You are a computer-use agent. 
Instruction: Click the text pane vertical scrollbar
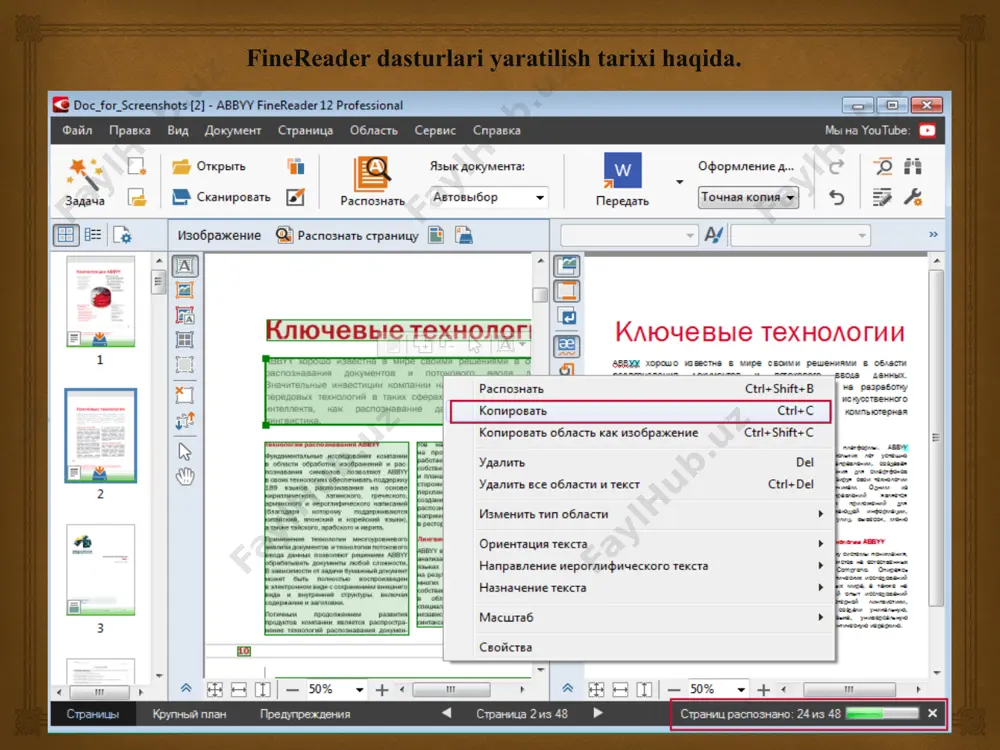[936, 438]
